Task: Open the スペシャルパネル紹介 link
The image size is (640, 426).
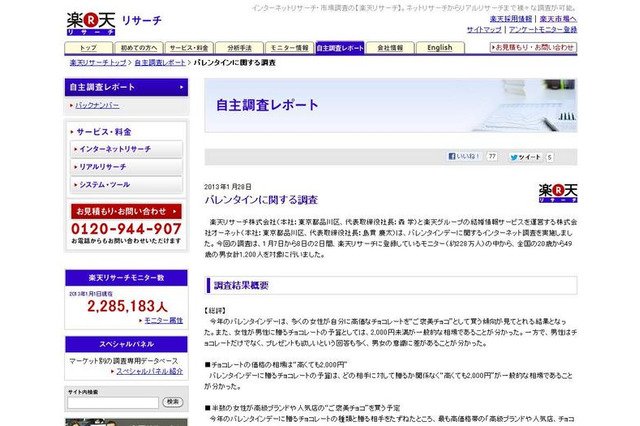Action: coord(149,371)
